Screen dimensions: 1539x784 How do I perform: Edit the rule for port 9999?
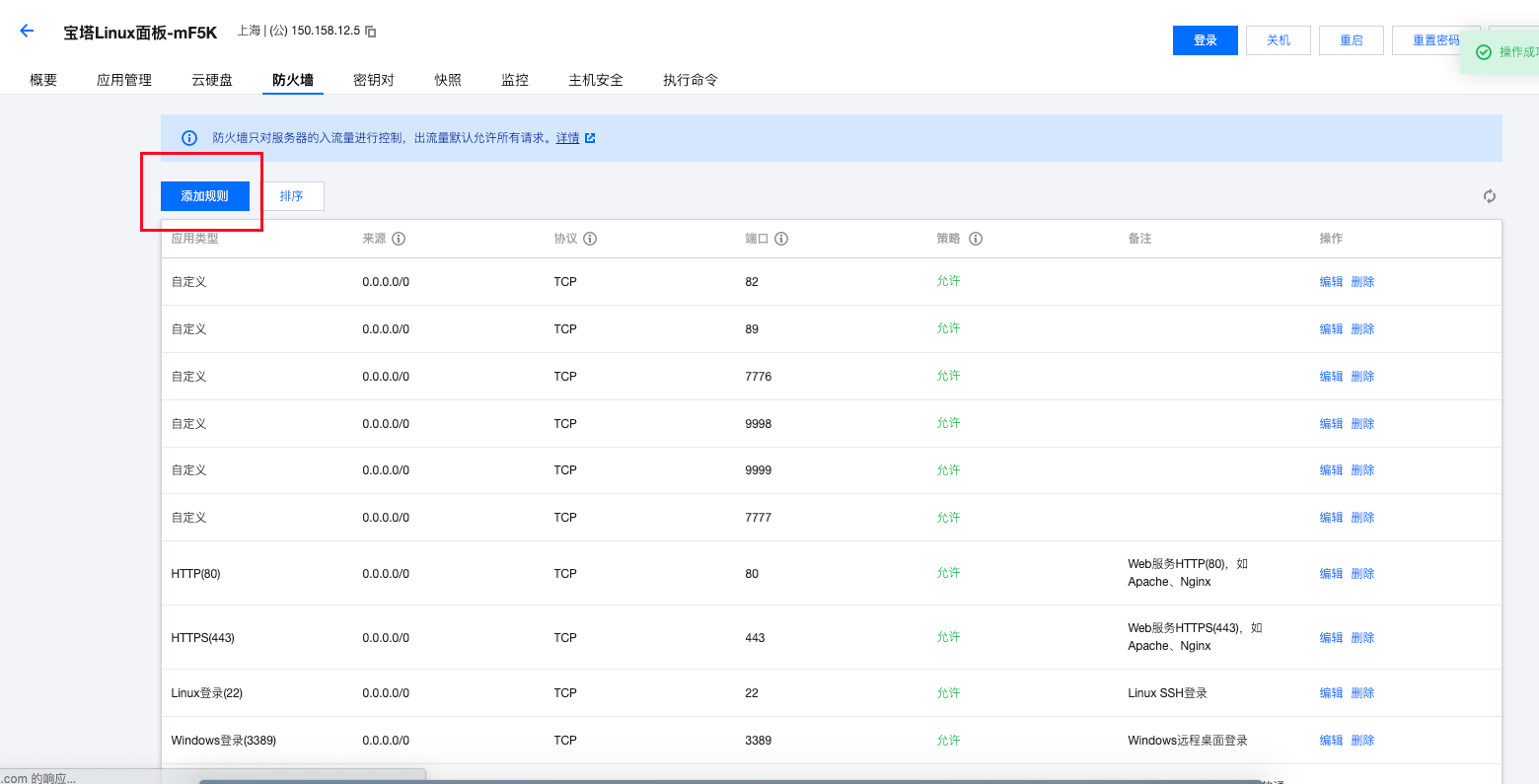1331,470
